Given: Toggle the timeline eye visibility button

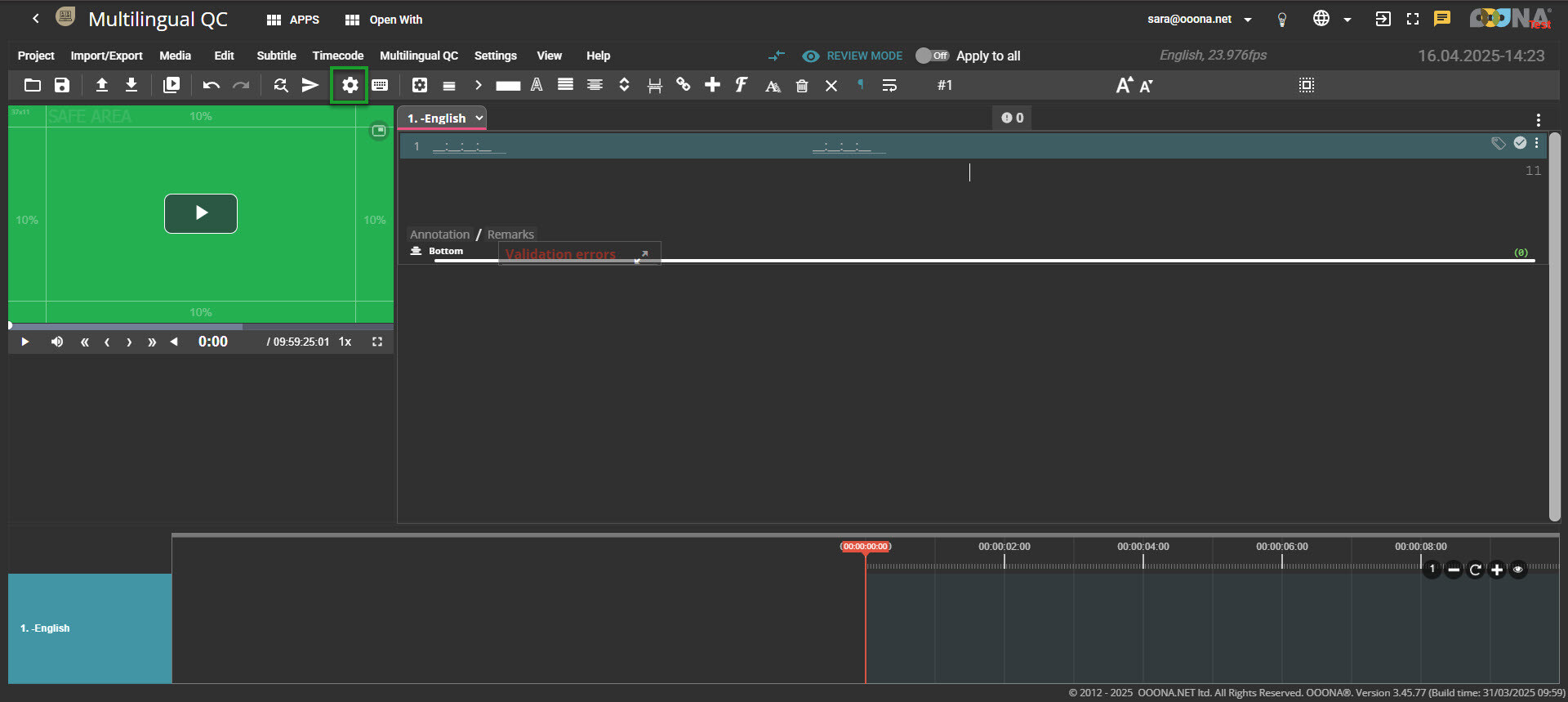Looking at the screenshot, I should [1518, 570].
